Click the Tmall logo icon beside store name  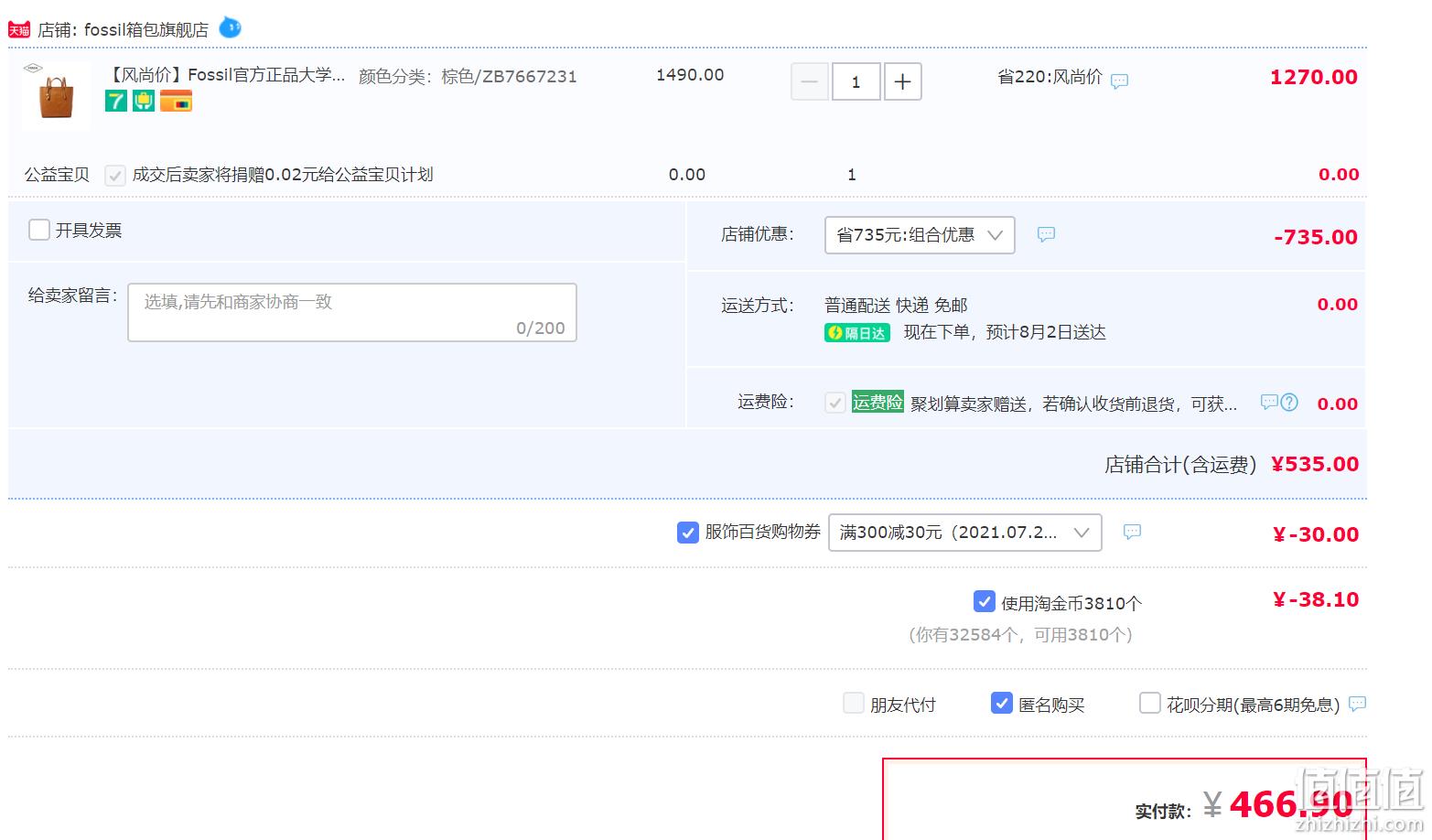[19, 29]
